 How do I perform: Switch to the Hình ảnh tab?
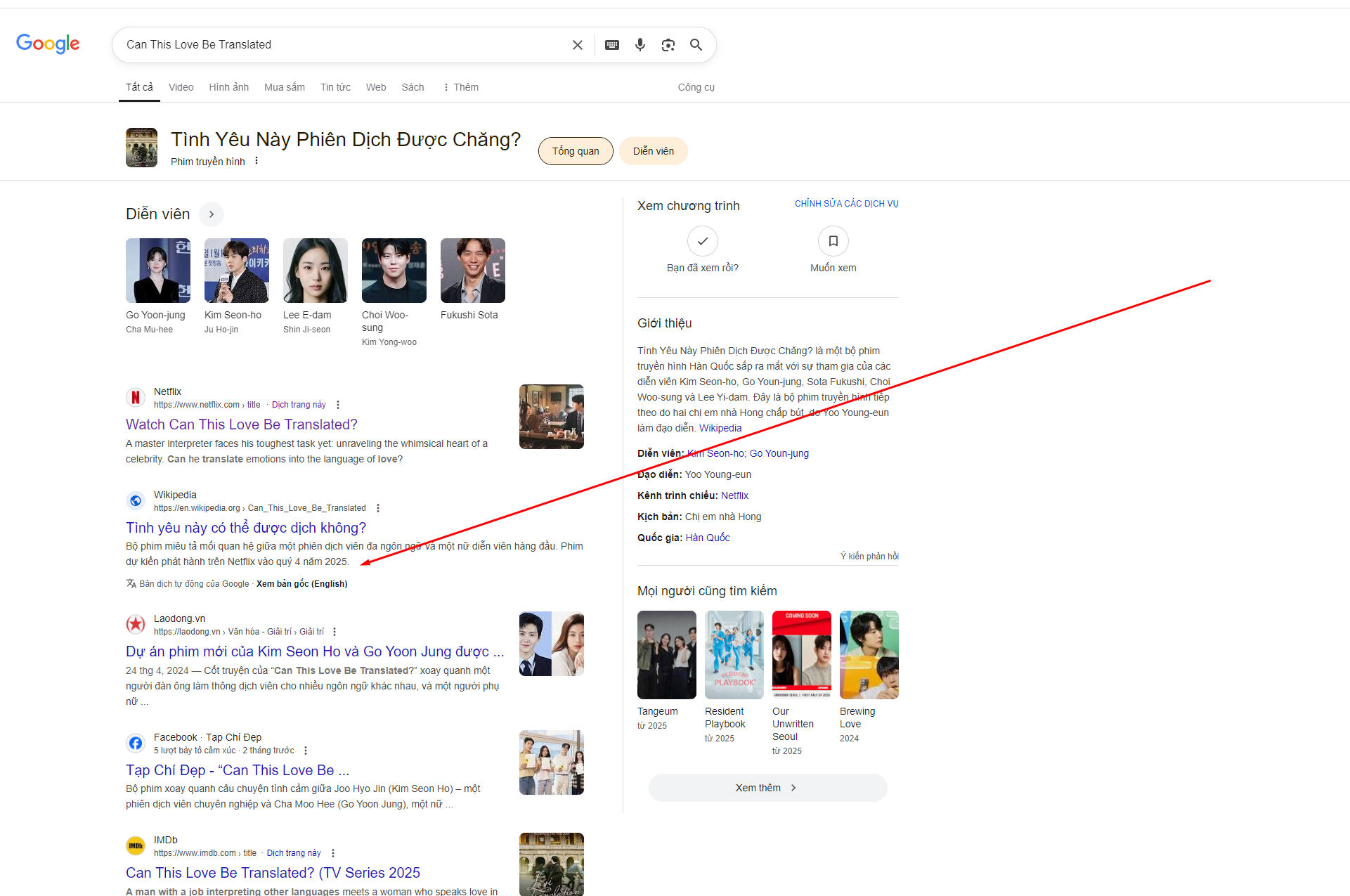229,87
